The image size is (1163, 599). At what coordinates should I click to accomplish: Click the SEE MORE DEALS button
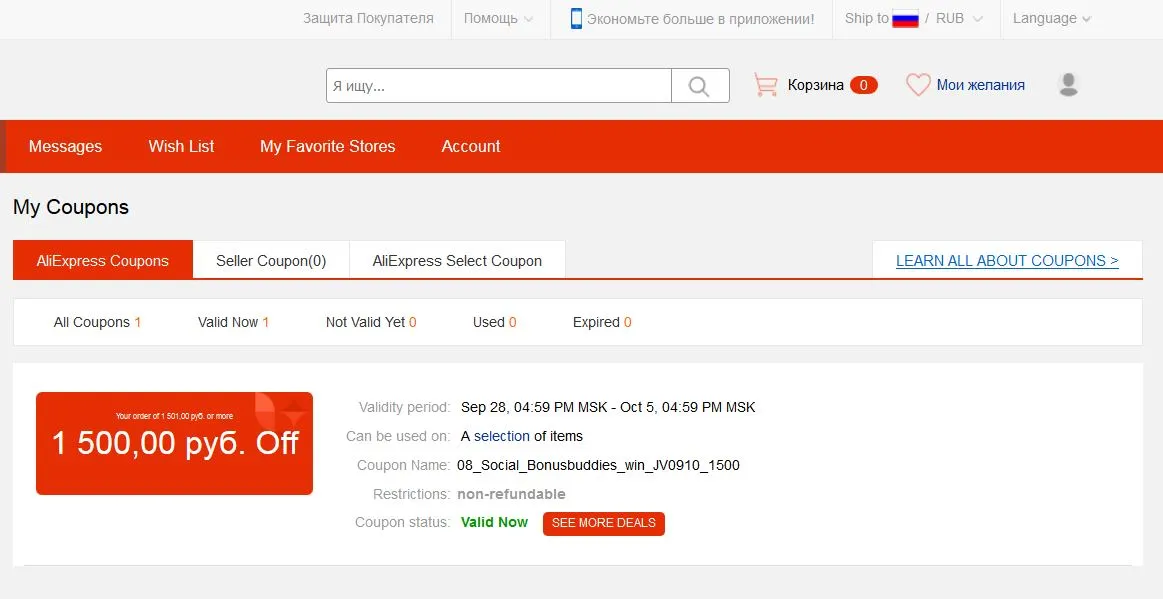[604, 523]
